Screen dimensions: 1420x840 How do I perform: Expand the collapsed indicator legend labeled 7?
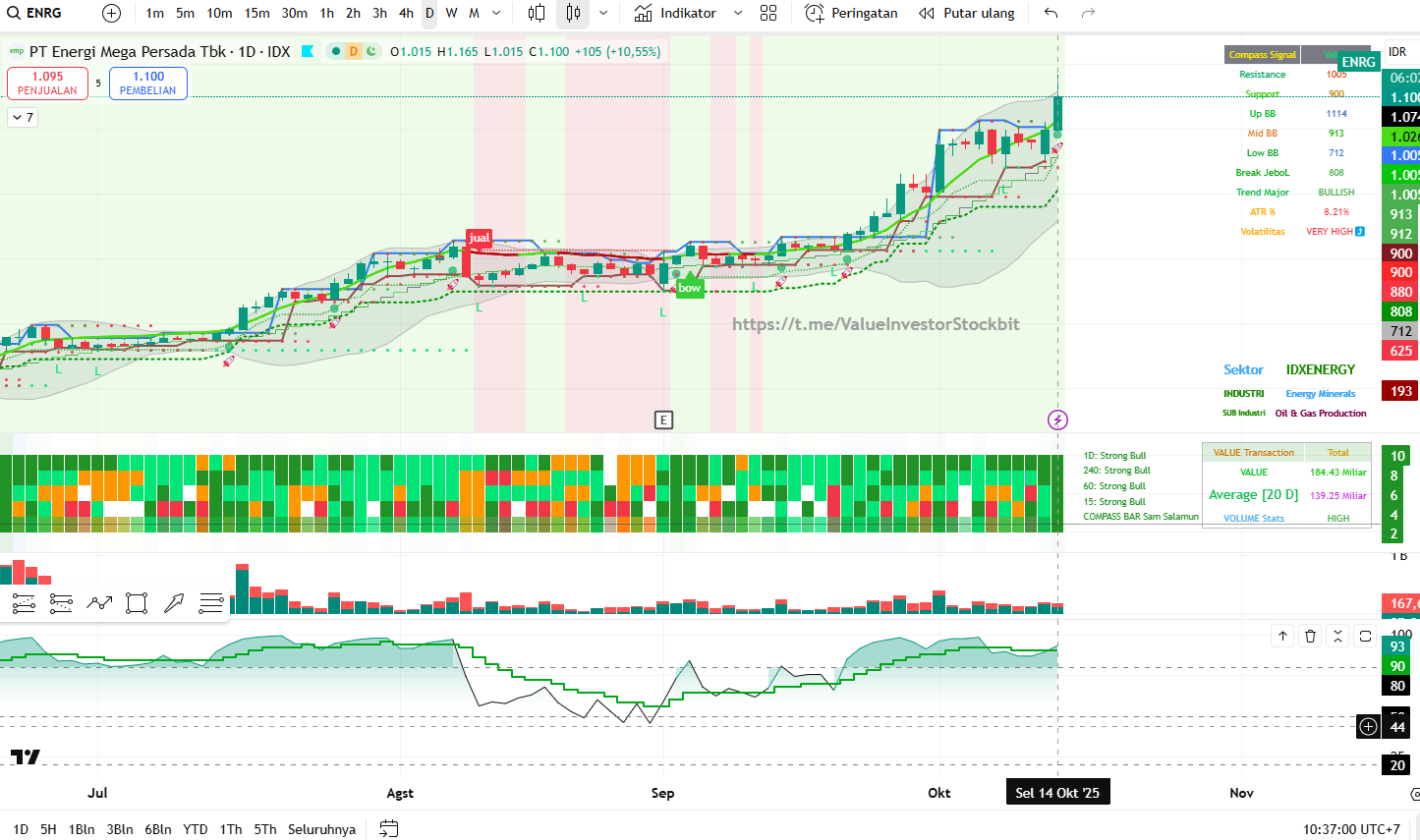[x=23, y=118]
